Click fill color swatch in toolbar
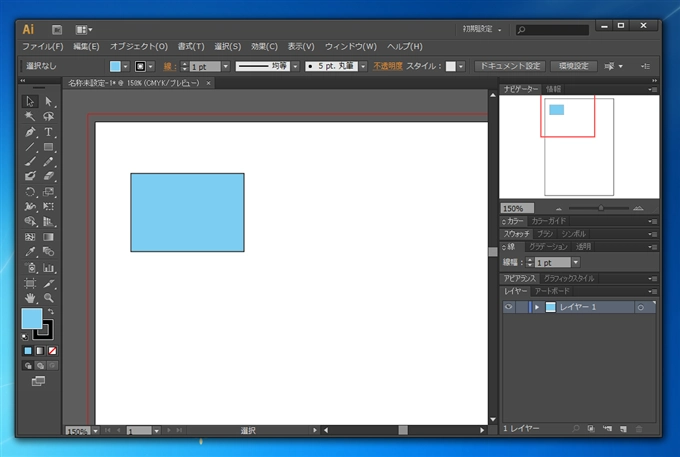Image resolution: width=680 pixels, height=457 pixels. [32, 319]
